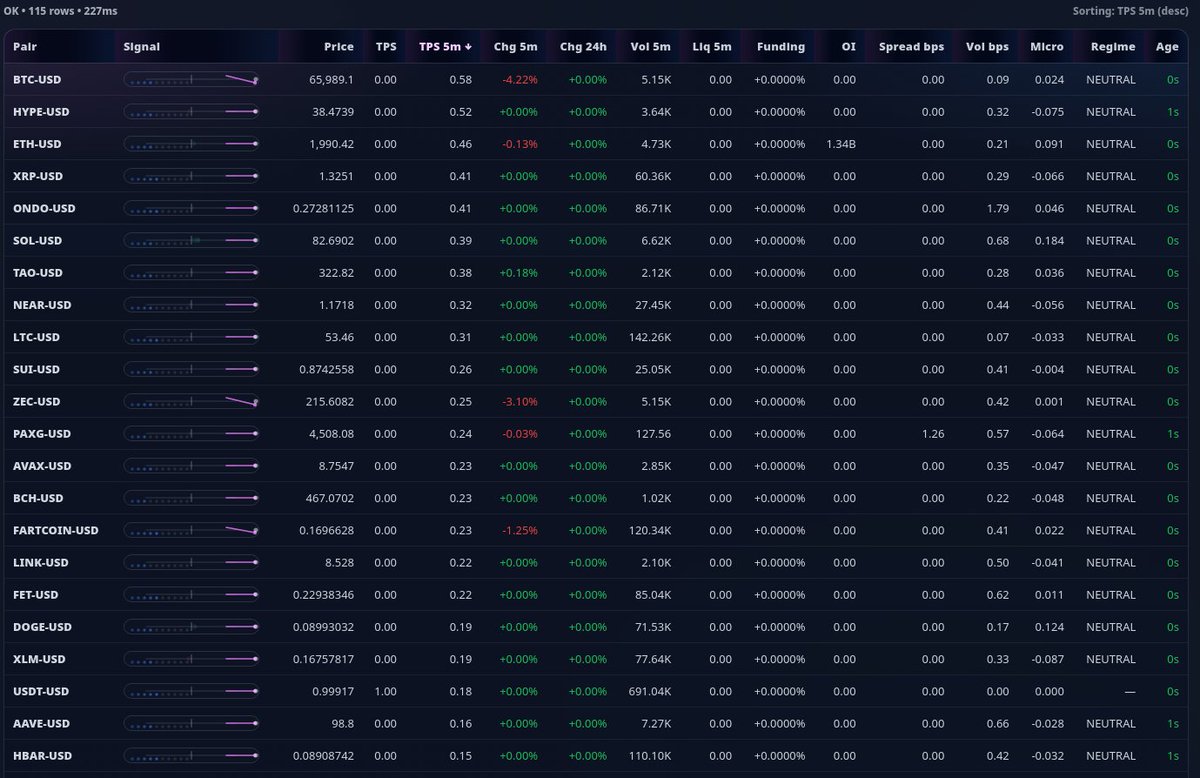Sort by Regime column header
The image size is (1200, 778).
[x=1113, y=47]
